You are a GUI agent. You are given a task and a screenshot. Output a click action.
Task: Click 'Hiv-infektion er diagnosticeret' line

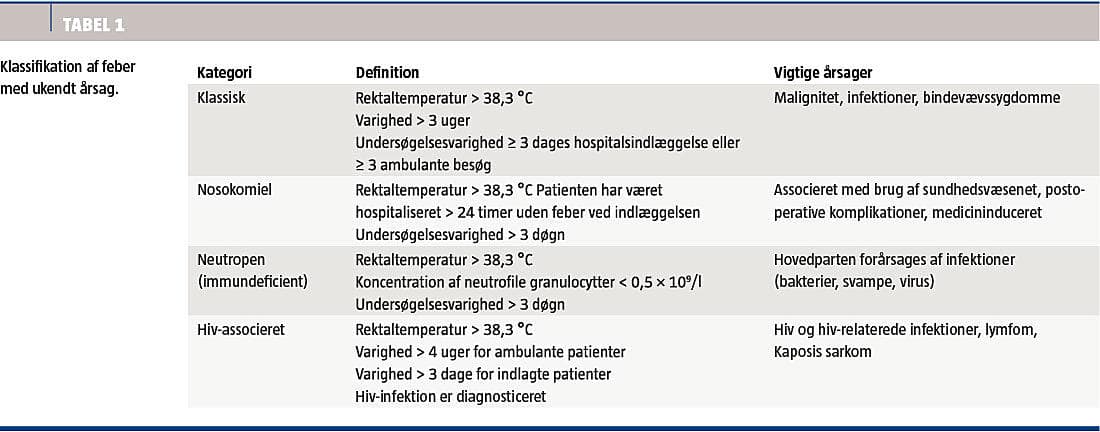[x=451, y=395]
